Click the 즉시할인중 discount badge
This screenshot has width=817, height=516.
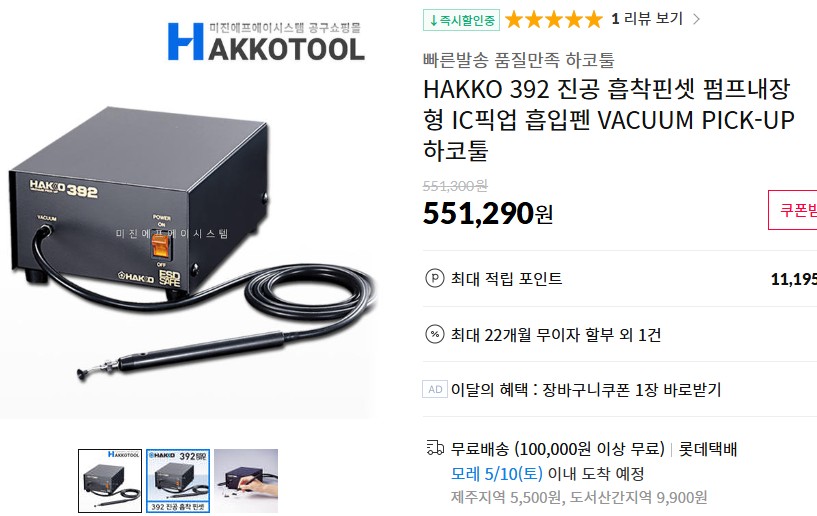461,20
